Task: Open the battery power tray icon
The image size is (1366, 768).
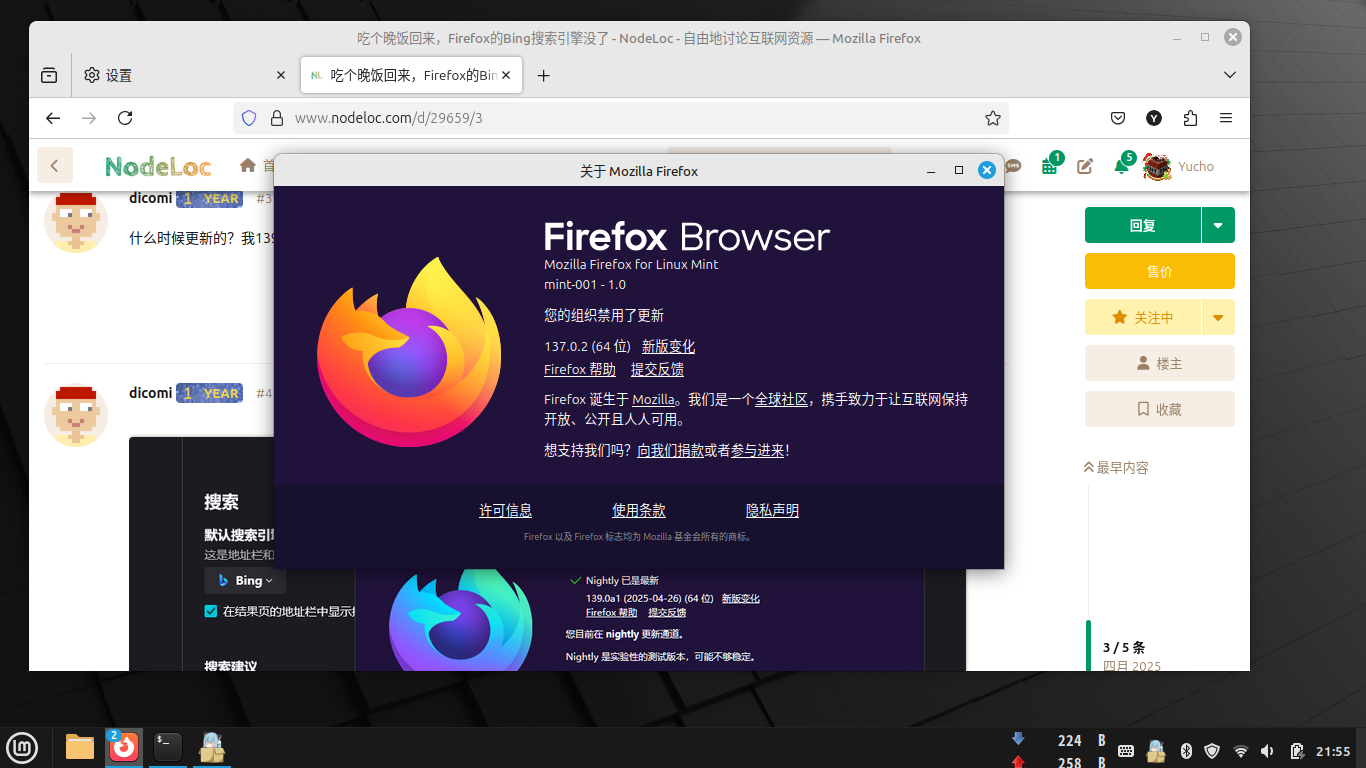Action: click(1297, 751)
